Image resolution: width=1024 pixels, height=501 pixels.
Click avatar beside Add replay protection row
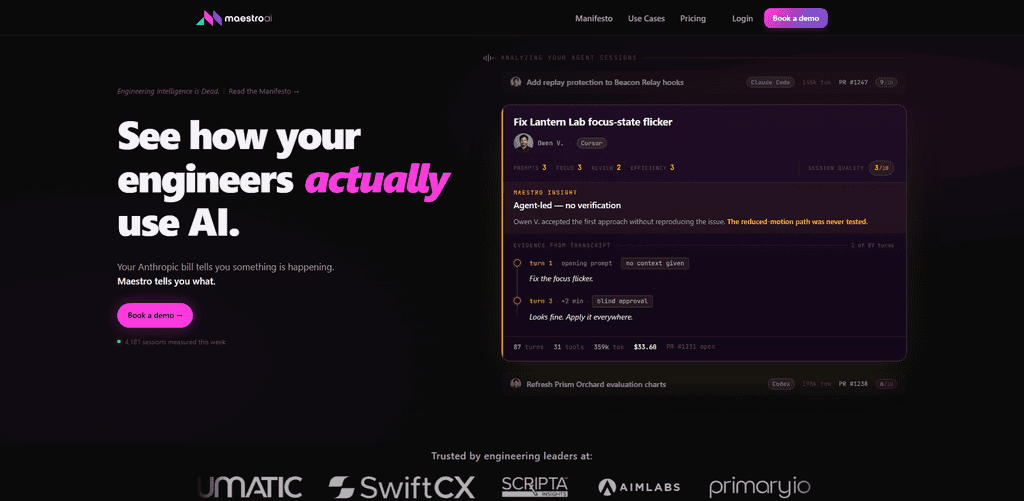tap(516, 82)
